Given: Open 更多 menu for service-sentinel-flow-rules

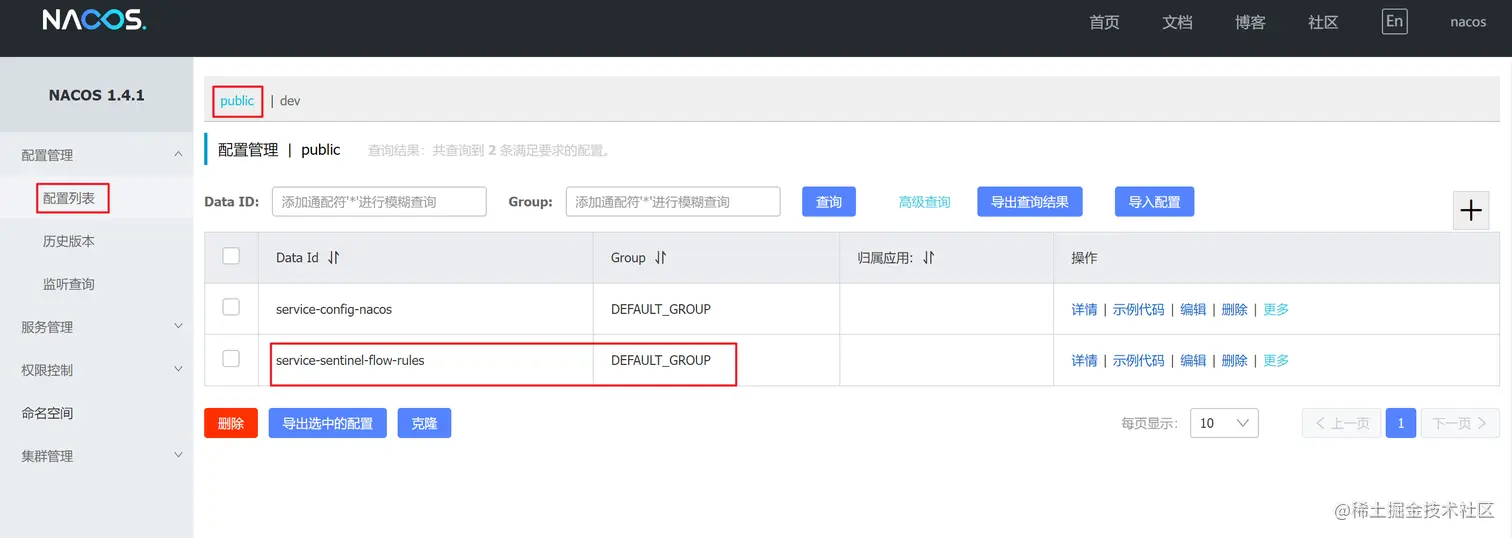Looking at the screenshot, I should 1276,360.
